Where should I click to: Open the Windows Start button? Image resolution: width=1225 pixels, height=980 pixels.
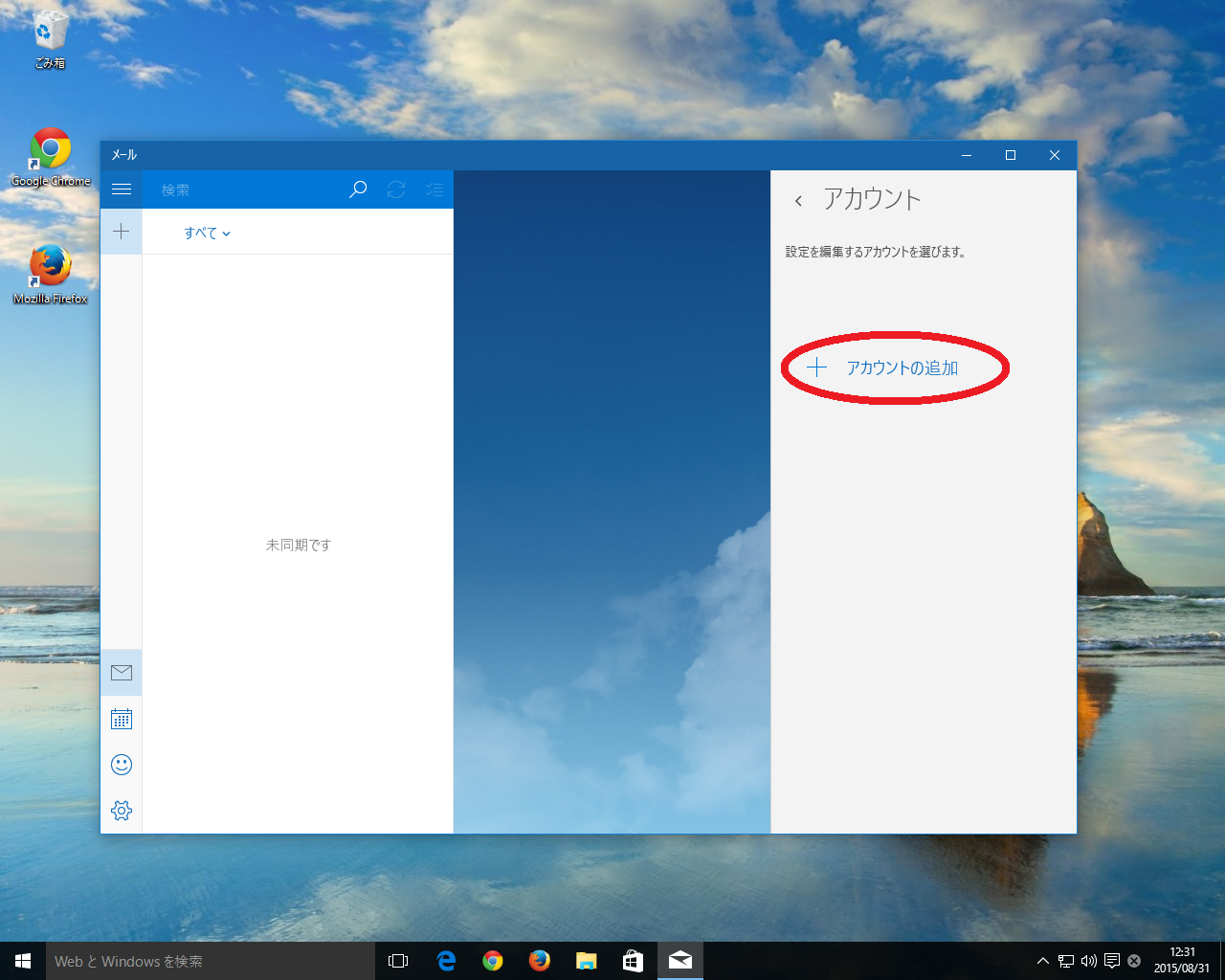click(x=23, y=961)
